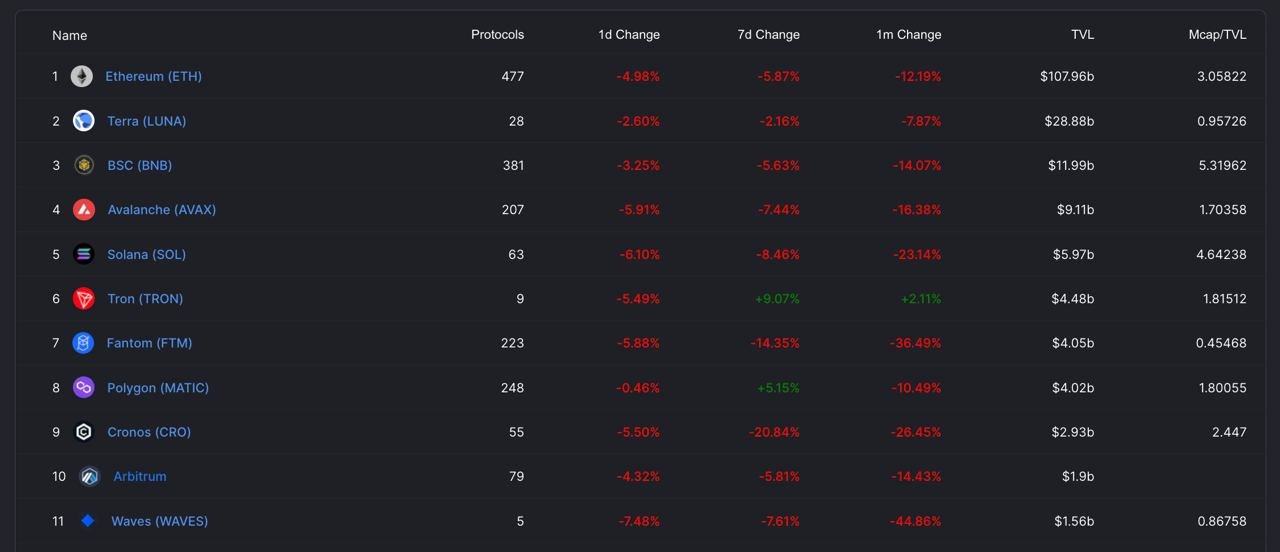The height and width of the screenshot is (552, 1280).
Task: Open the Waves (WAVES) link
Action: tap(159, 521)
